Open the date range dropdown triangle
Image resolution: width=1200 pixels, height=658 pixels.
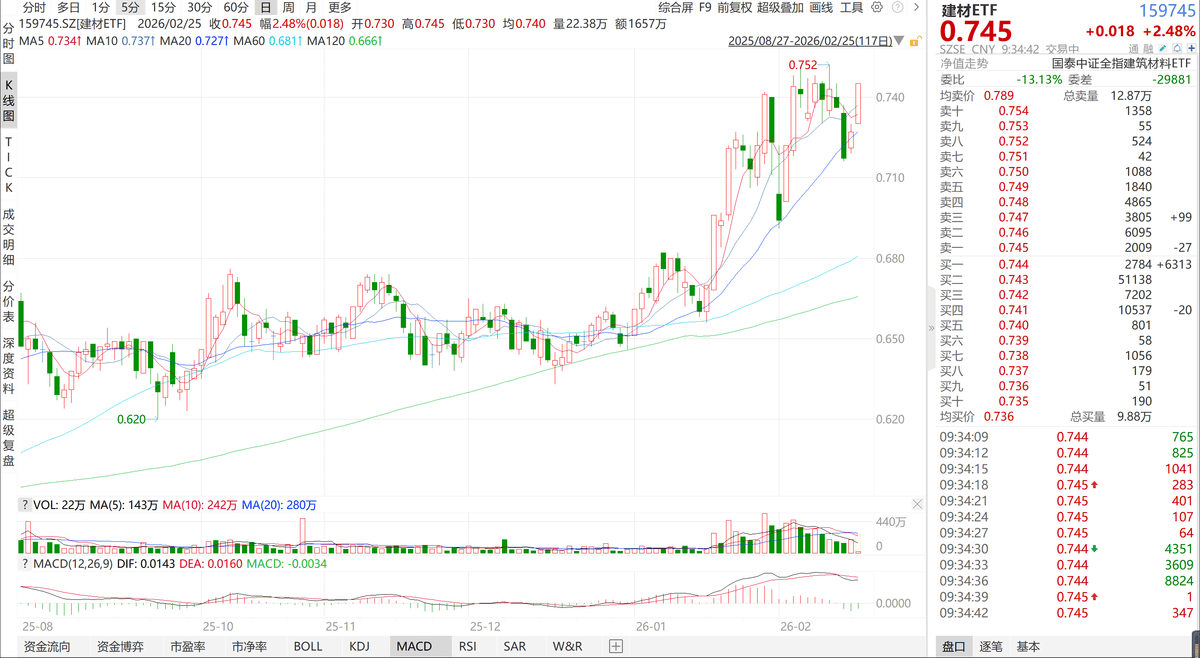[898, 41]
